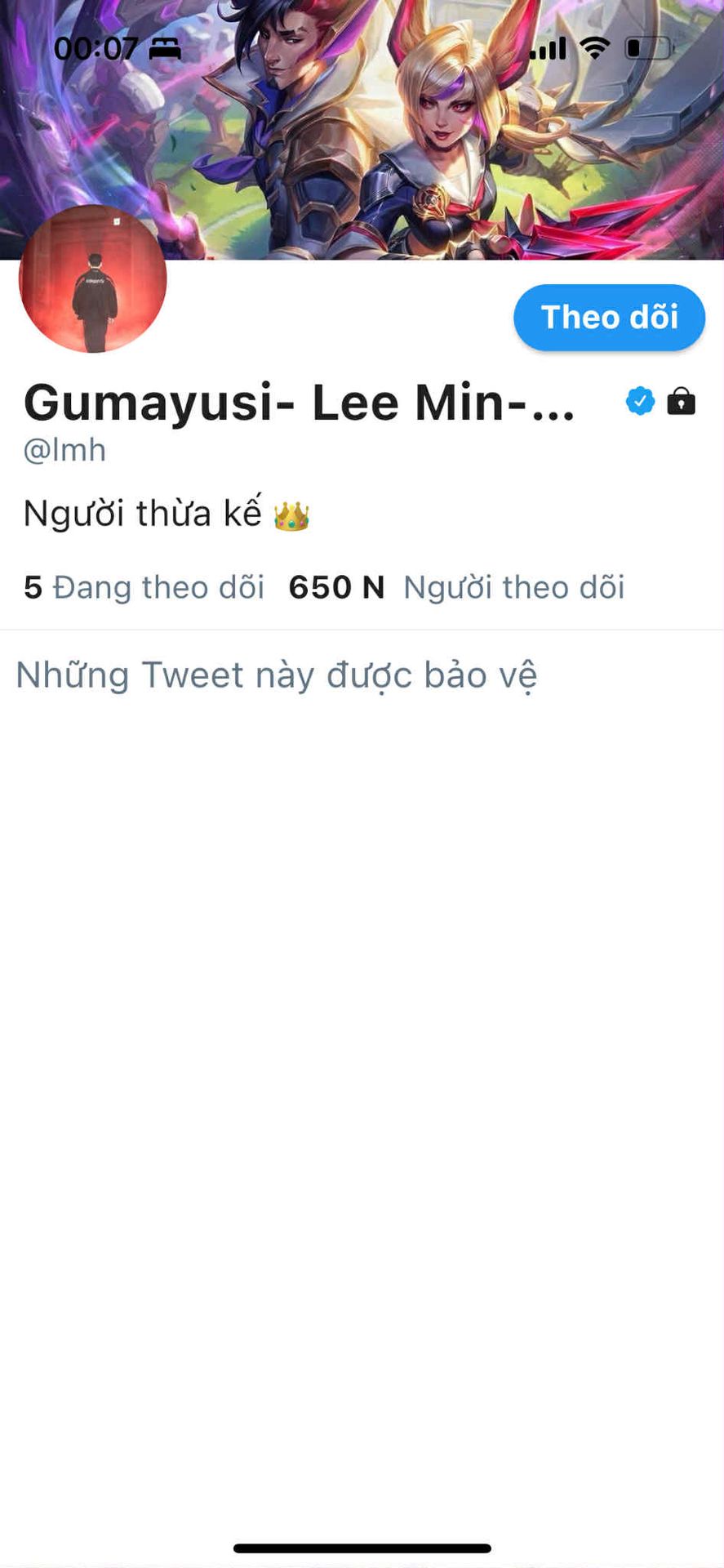The height and width of the screenshot is (1568, 724).
Task: Open the 5 Đang theo dõi list
Action: tap(144, 587)
